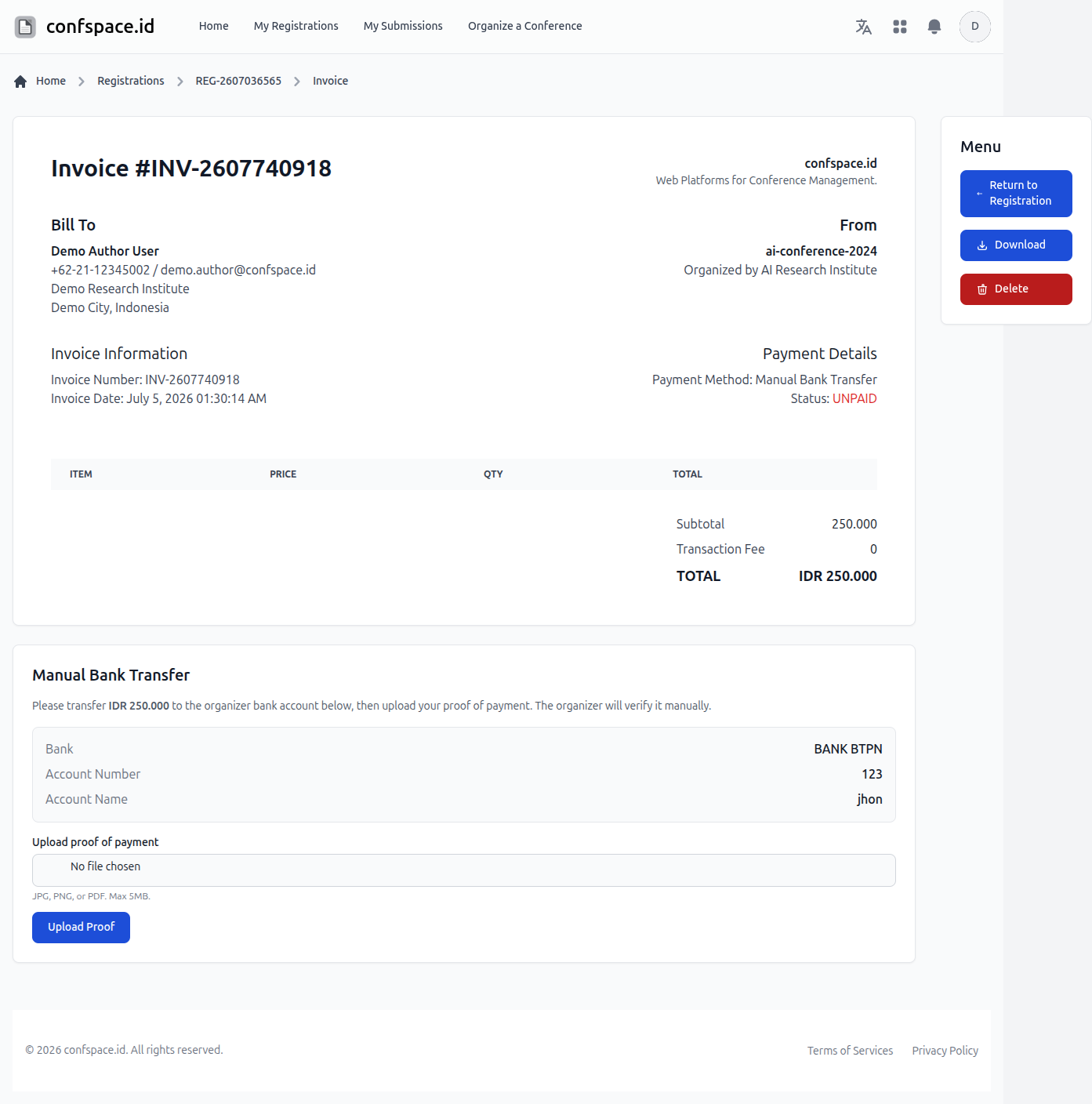The height and width of the screenshot is (1104, 1092).
Task: Click the red Delete button
Action: [1016, 289]
